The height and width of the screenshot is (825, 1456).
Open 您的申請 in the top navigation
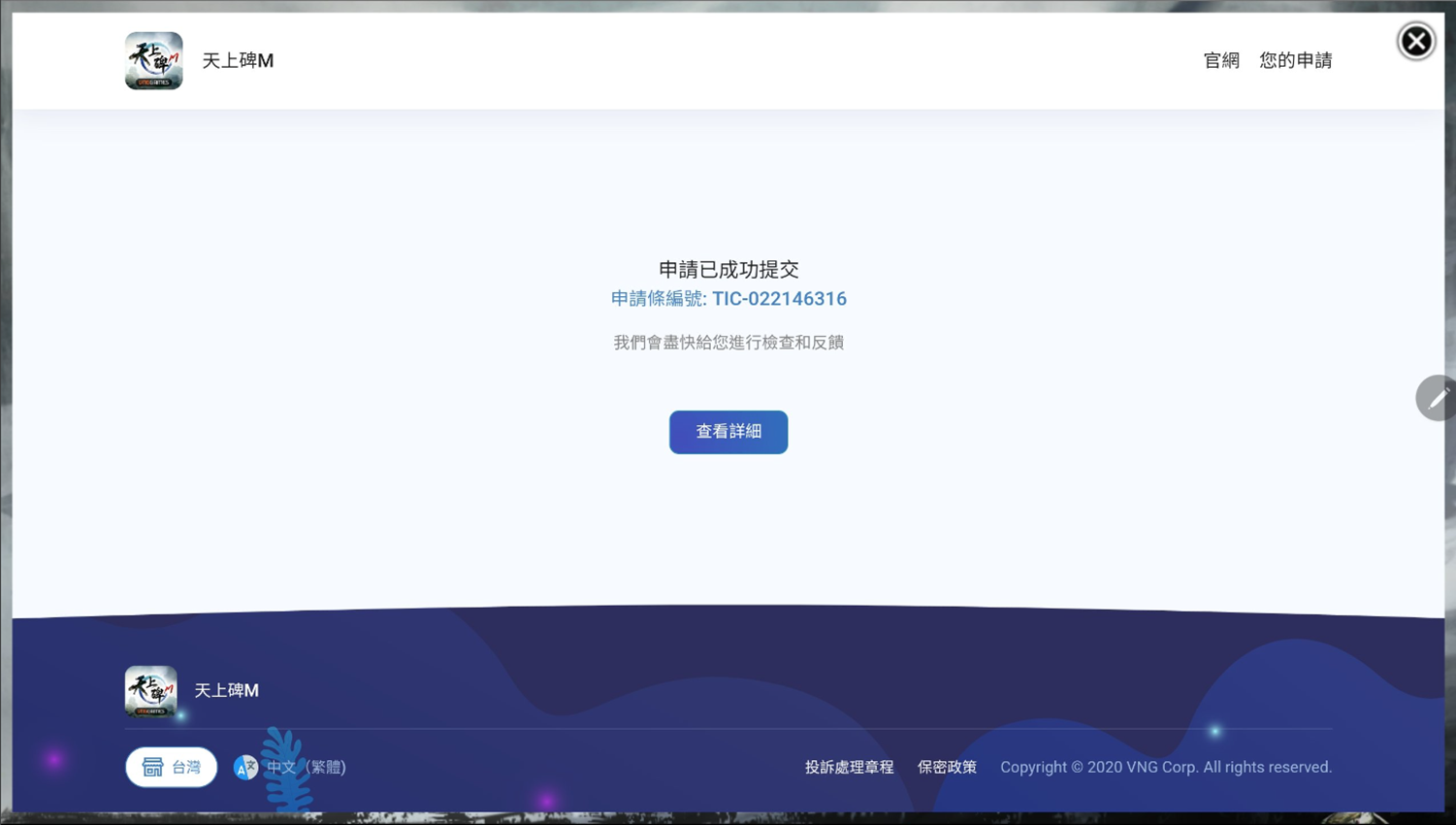(x=1295, y=60)
